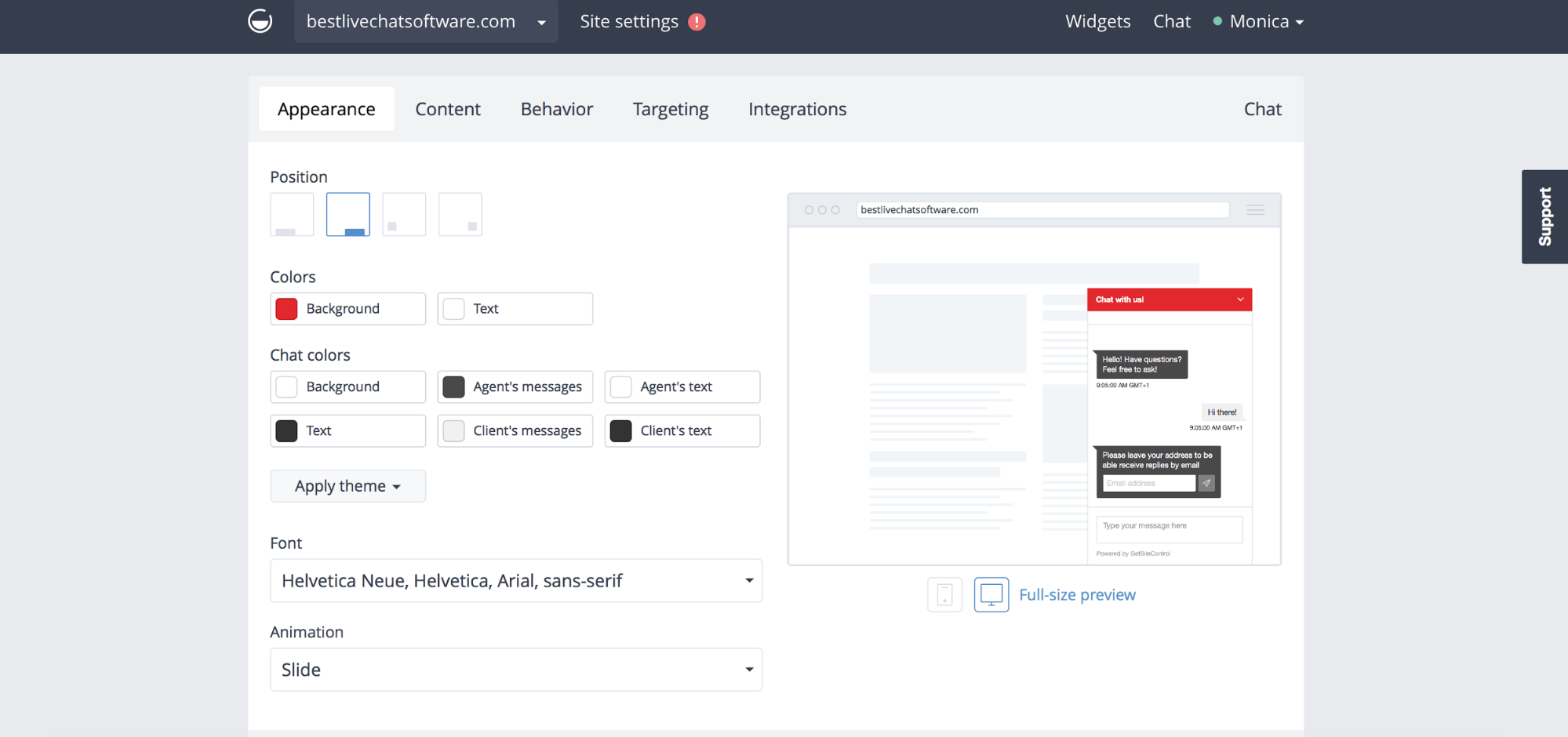The height and width of the screenshot is (737, 1568).
Task: Open the Apply theme dropdown
Action: 347,486
